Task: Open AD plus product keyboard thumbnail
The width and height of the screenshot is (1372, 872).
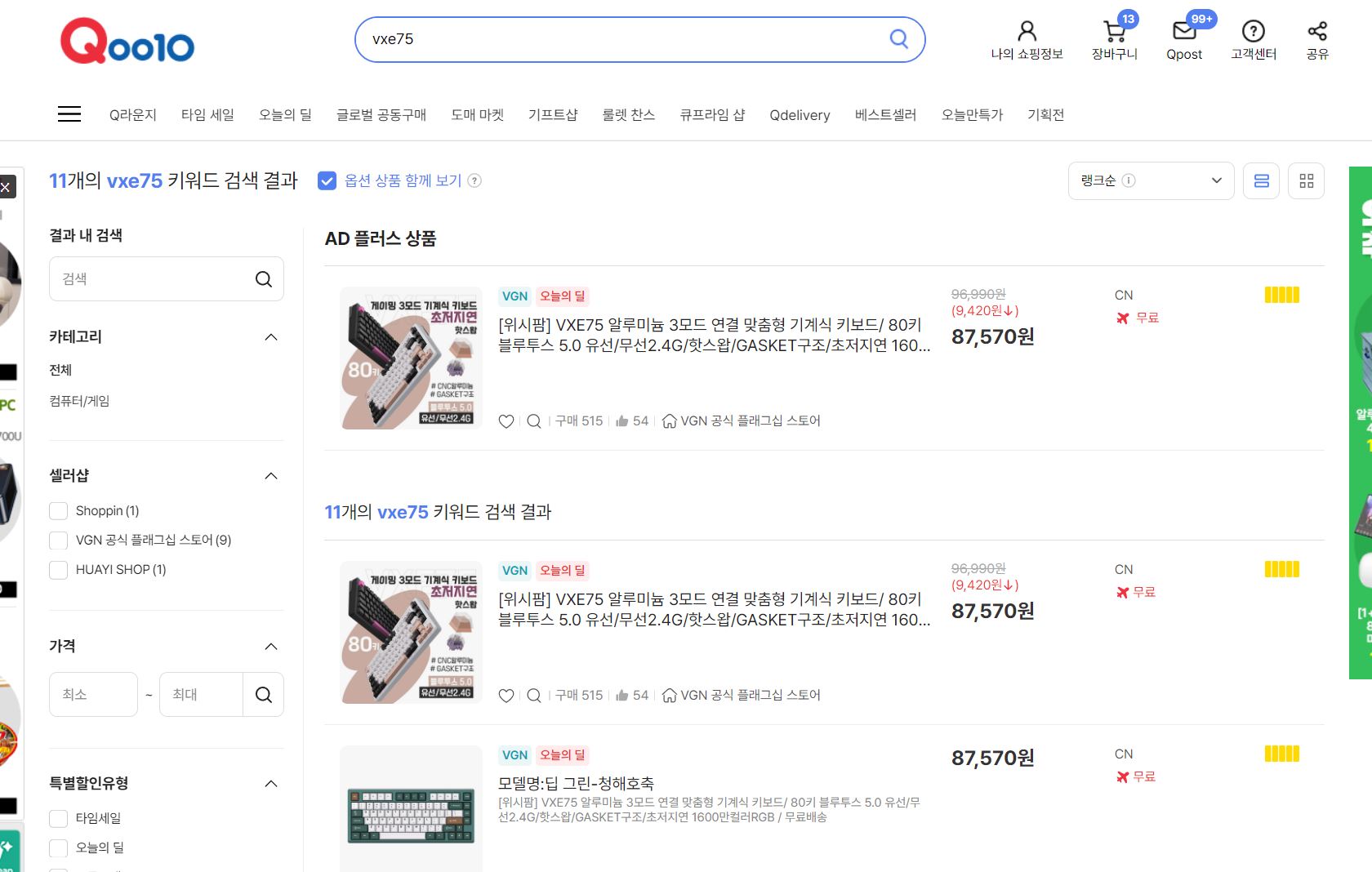Action: point(411,358)
